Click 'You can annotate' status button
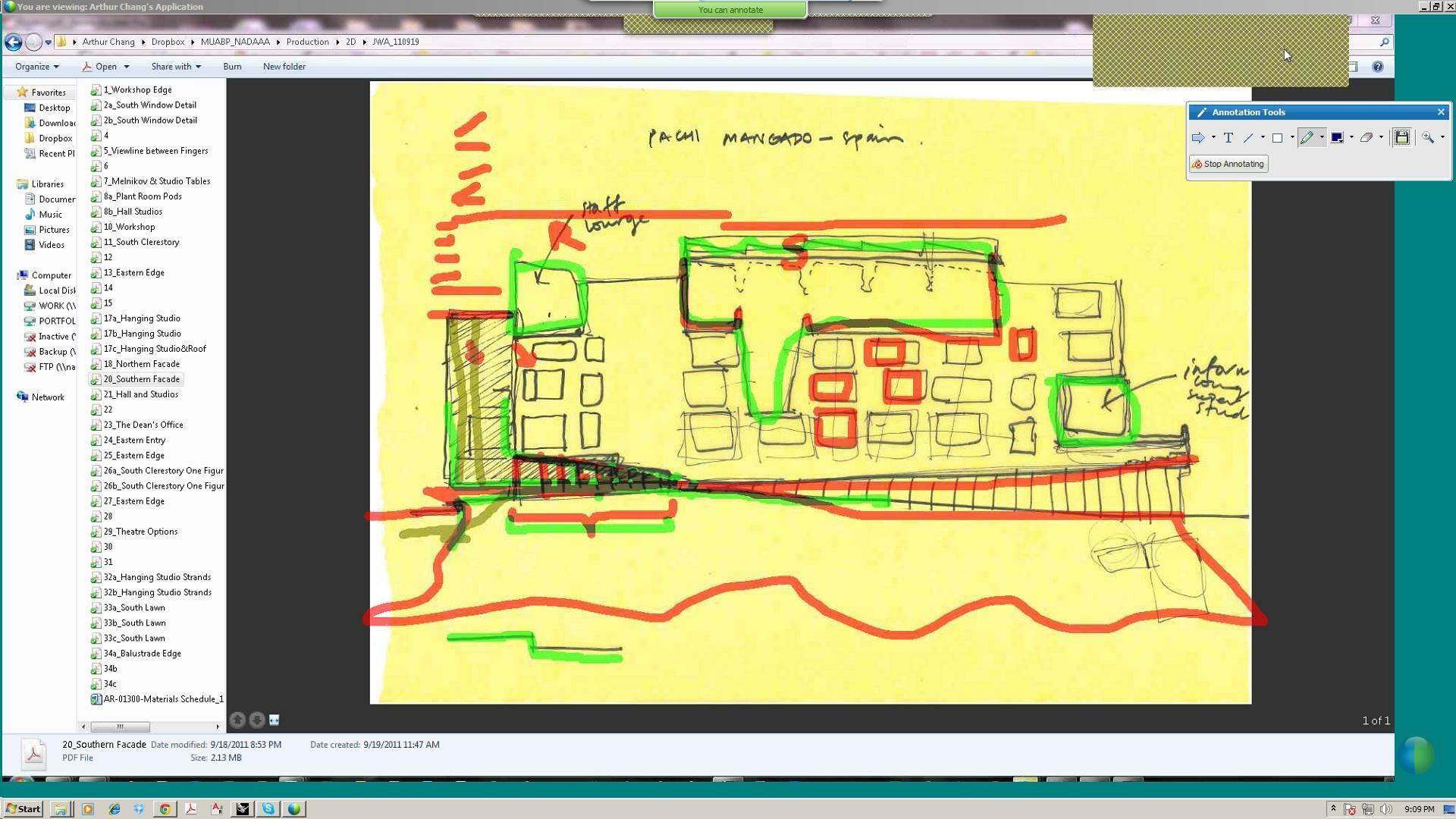Image resolution: width=1456 pixels, height=819 pixels. point(730,10)
